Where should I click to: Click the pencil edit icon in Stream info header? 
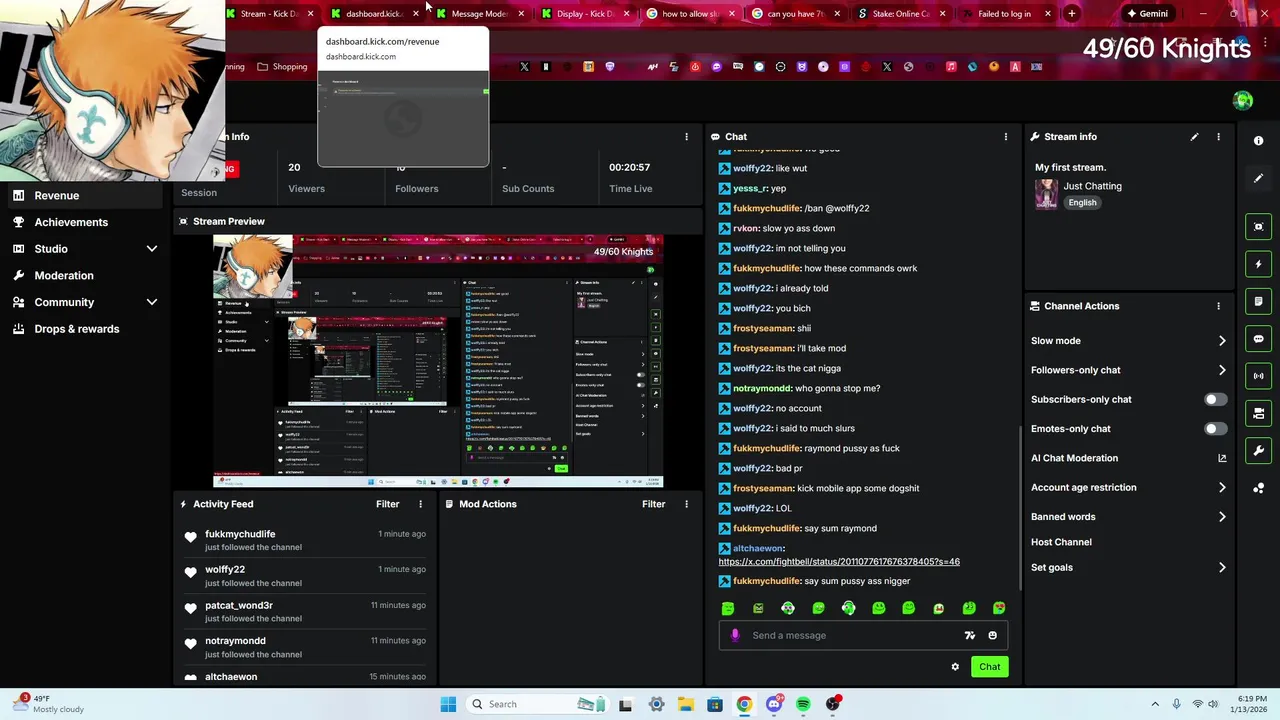point(1194,137)
